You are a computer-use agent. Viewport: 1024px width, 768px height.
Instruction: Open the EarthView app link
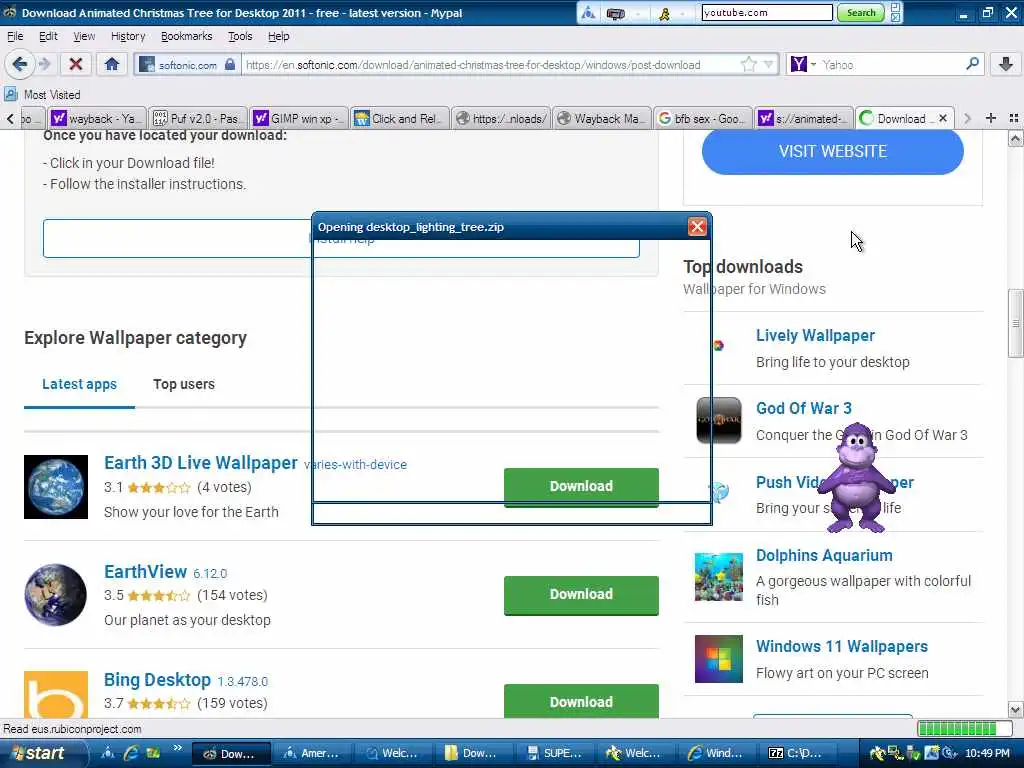(x=145, y=571)
